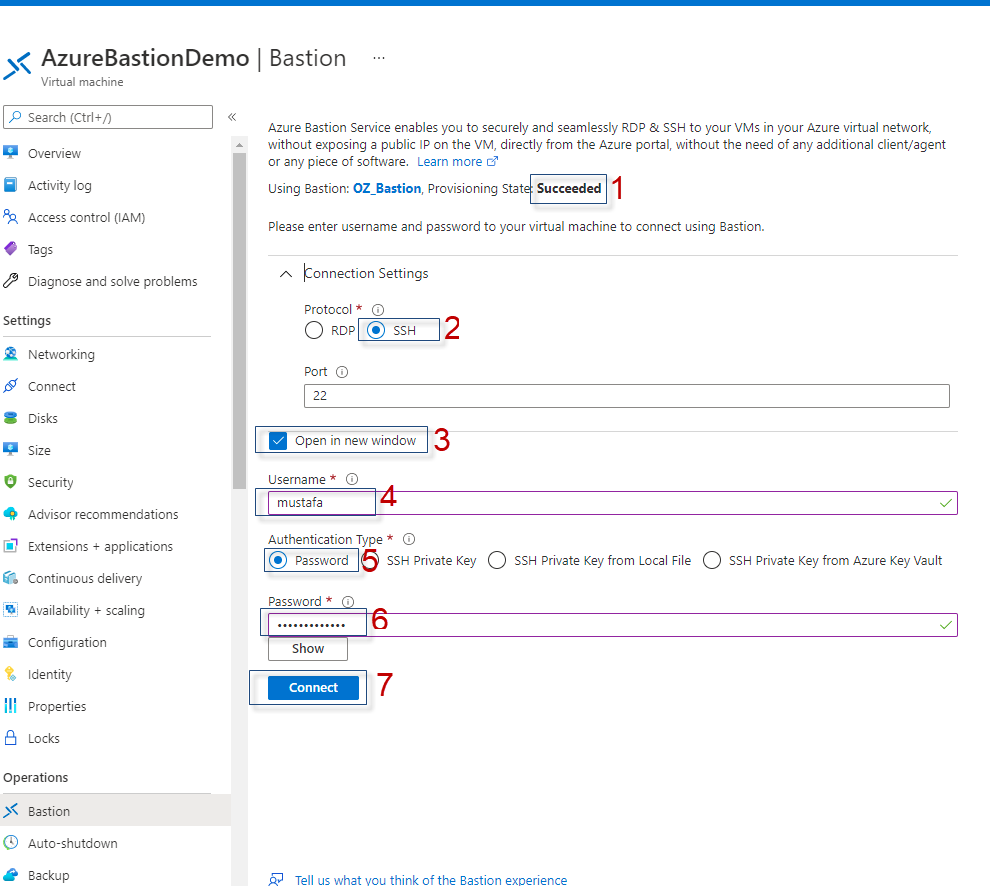This screenshot has width=990, height=886.
Task: Click the Bastion icon in Operations
Action: 11,811
